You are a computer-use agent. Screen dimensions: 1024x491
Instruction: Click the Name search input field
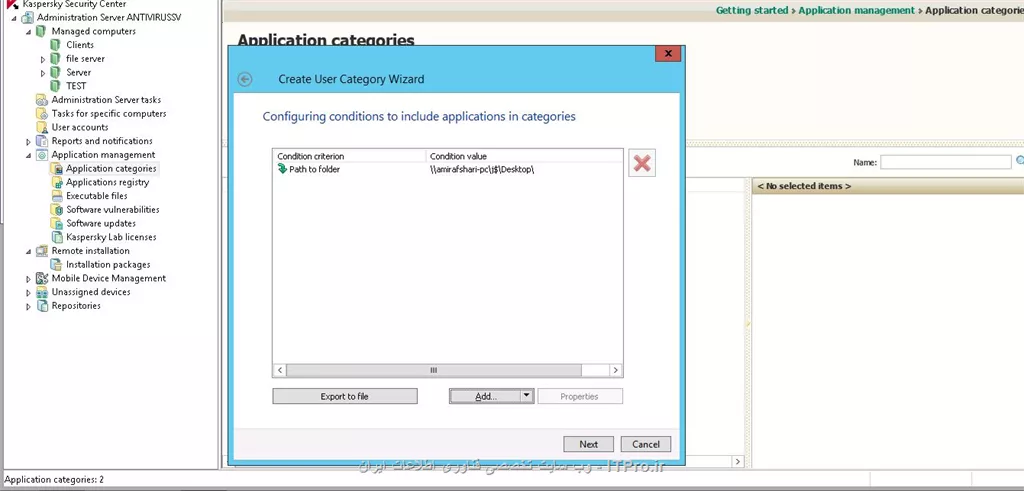pyautogui.click(x=946, y=162)
